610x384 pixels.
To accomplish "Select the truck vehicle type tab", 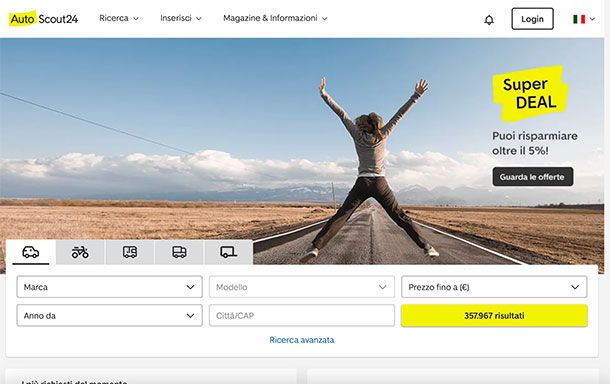I will tap(179, 252).
